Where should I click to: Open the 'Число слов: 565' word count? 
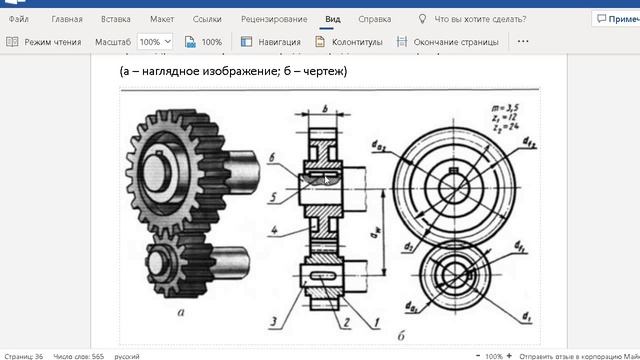[x=78, y=356]
